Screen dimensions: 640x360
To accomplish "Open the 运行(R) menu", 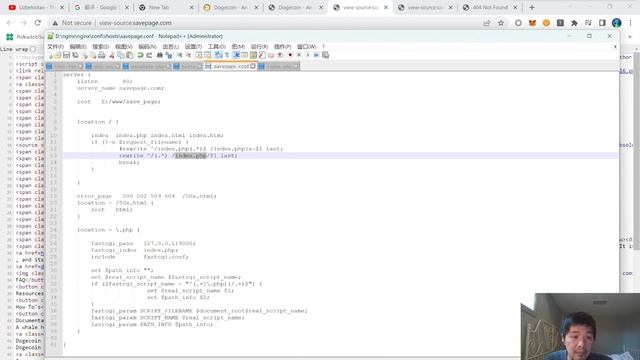I will click(x=259, y=47).
